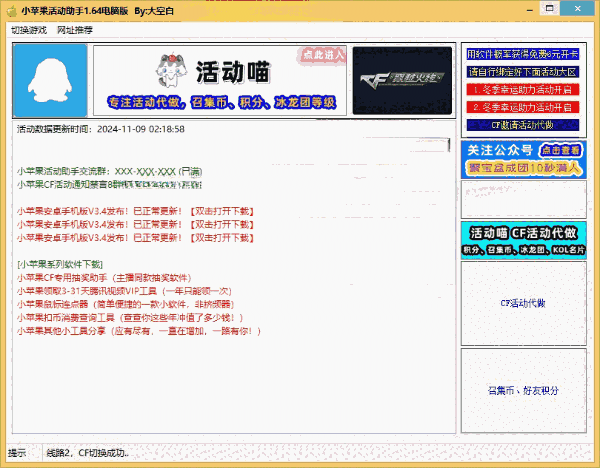Viewport: 600px width, 468px height.
Task: Close the 小苹果活动助手 window
Action: [x=577, y=8]
